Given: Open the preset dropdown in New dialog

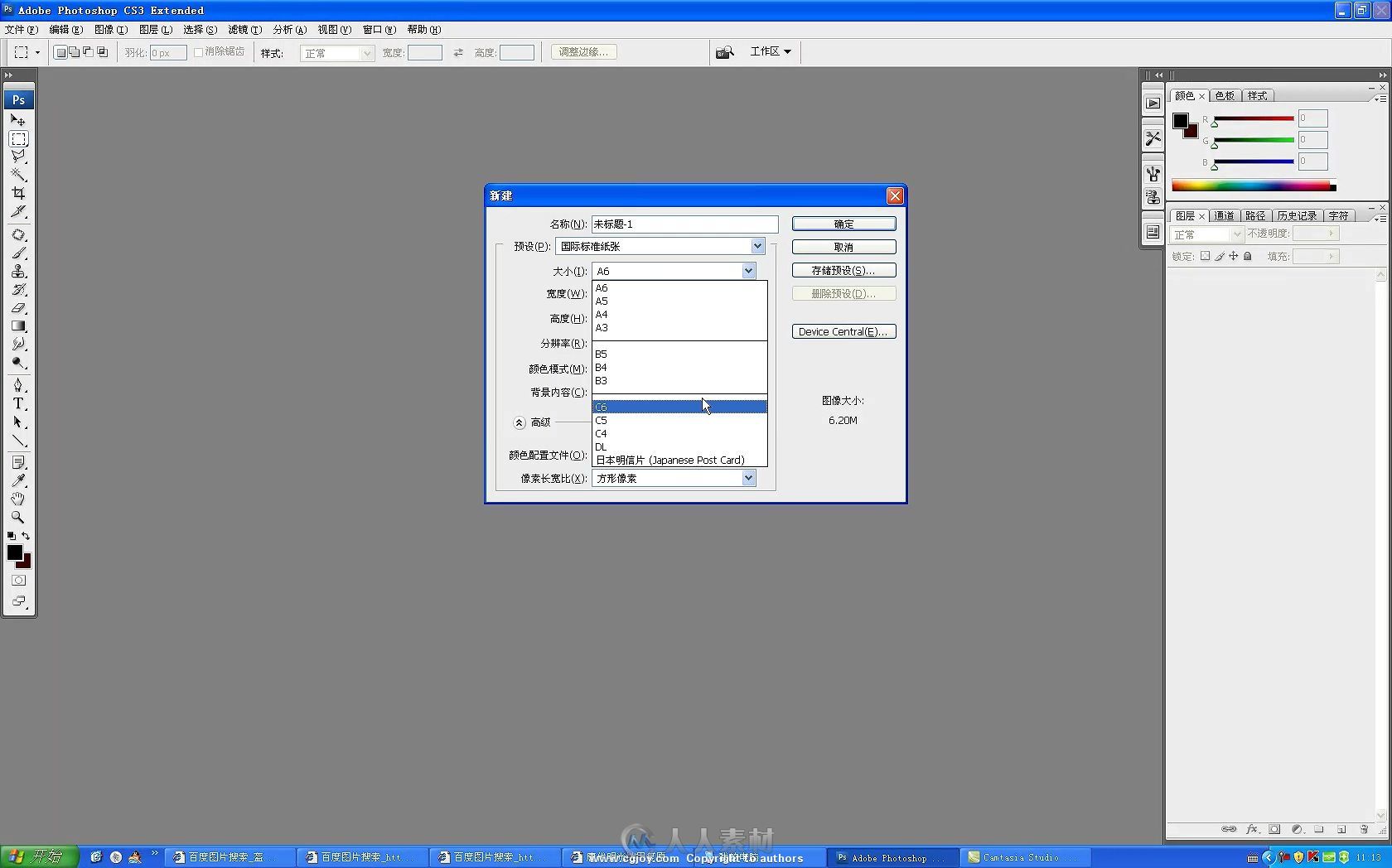Looking at the screenshot, I should coord(756,246).
